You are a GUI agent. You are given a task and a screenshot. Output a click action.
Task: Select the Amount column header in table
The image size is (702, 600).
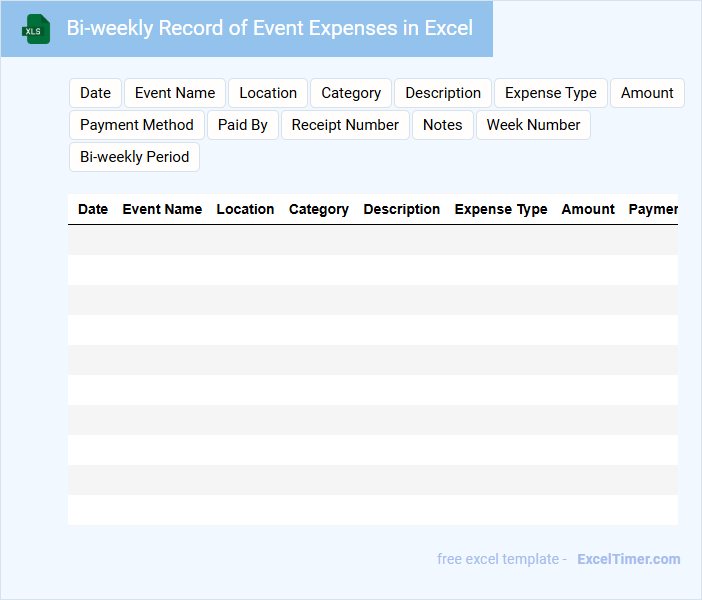[x=588, y=209]
